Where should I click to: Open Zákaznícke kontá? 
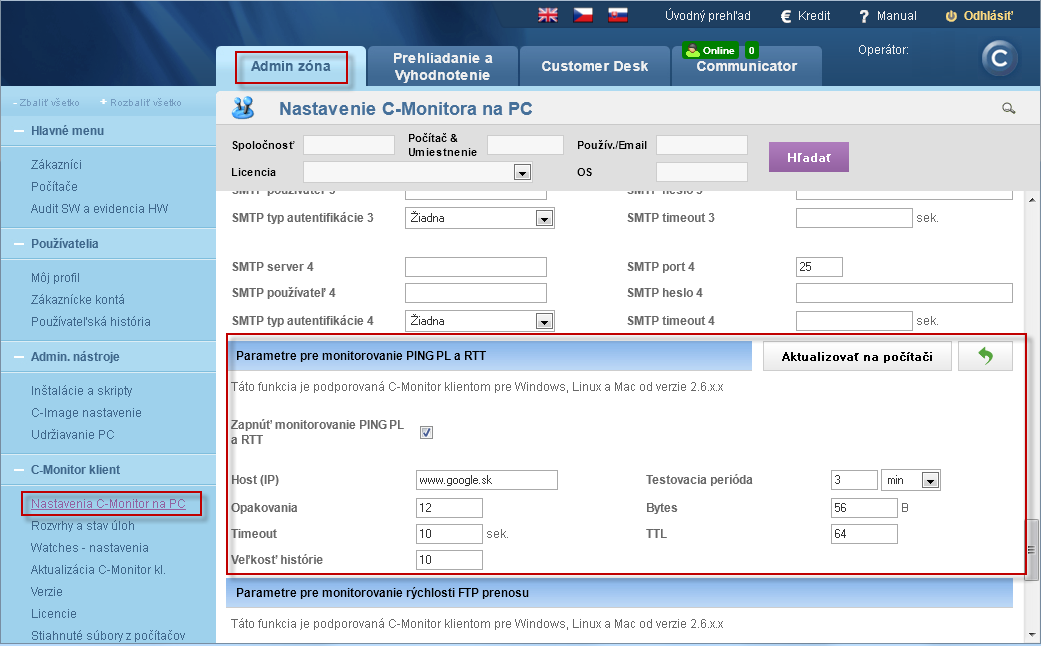[78, 299]
